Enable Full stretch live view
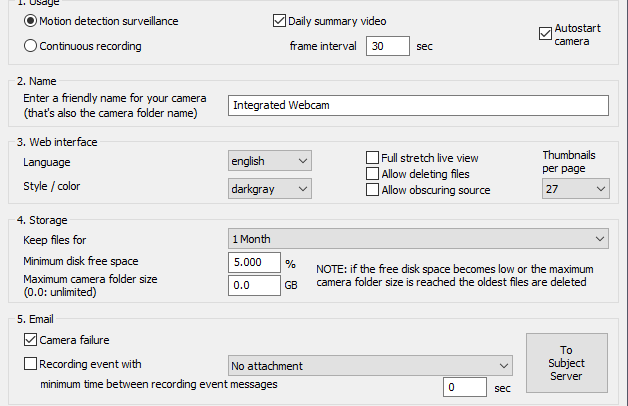This screenshot has height=406, width=628. coord(372,158)
